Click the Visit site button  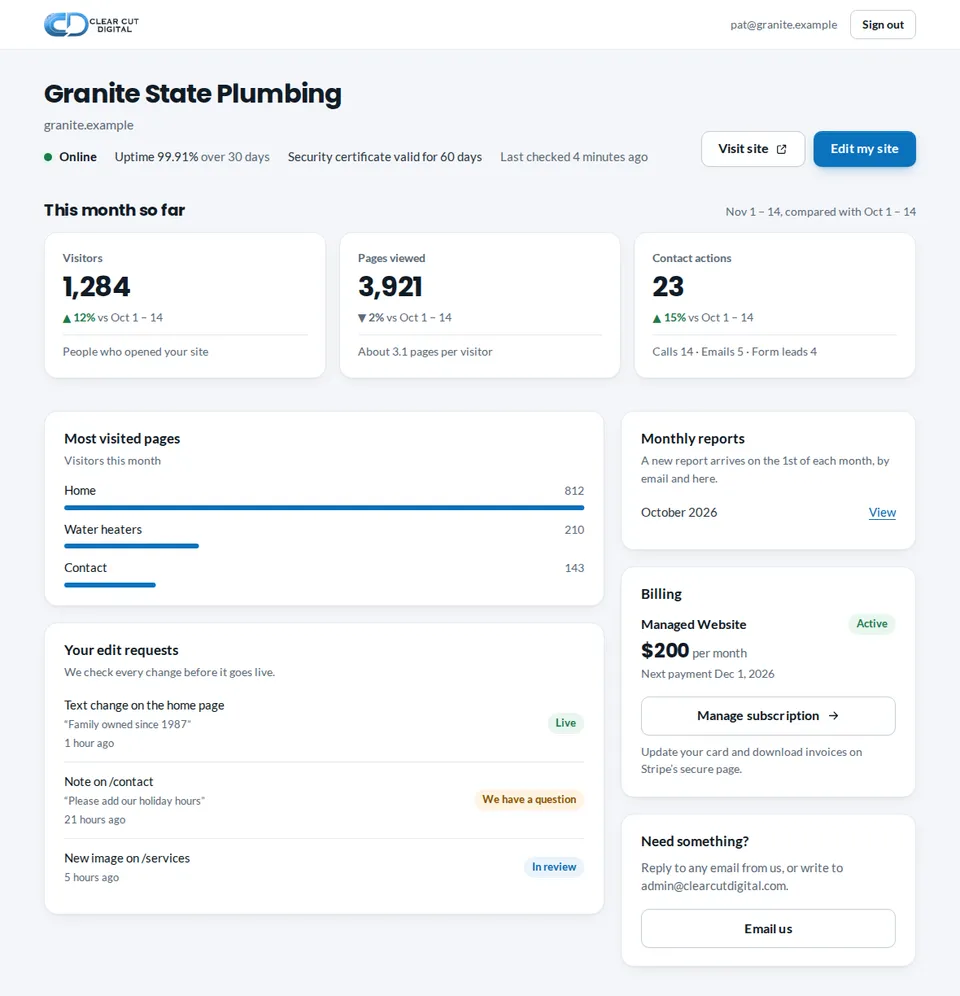[753, 149]
